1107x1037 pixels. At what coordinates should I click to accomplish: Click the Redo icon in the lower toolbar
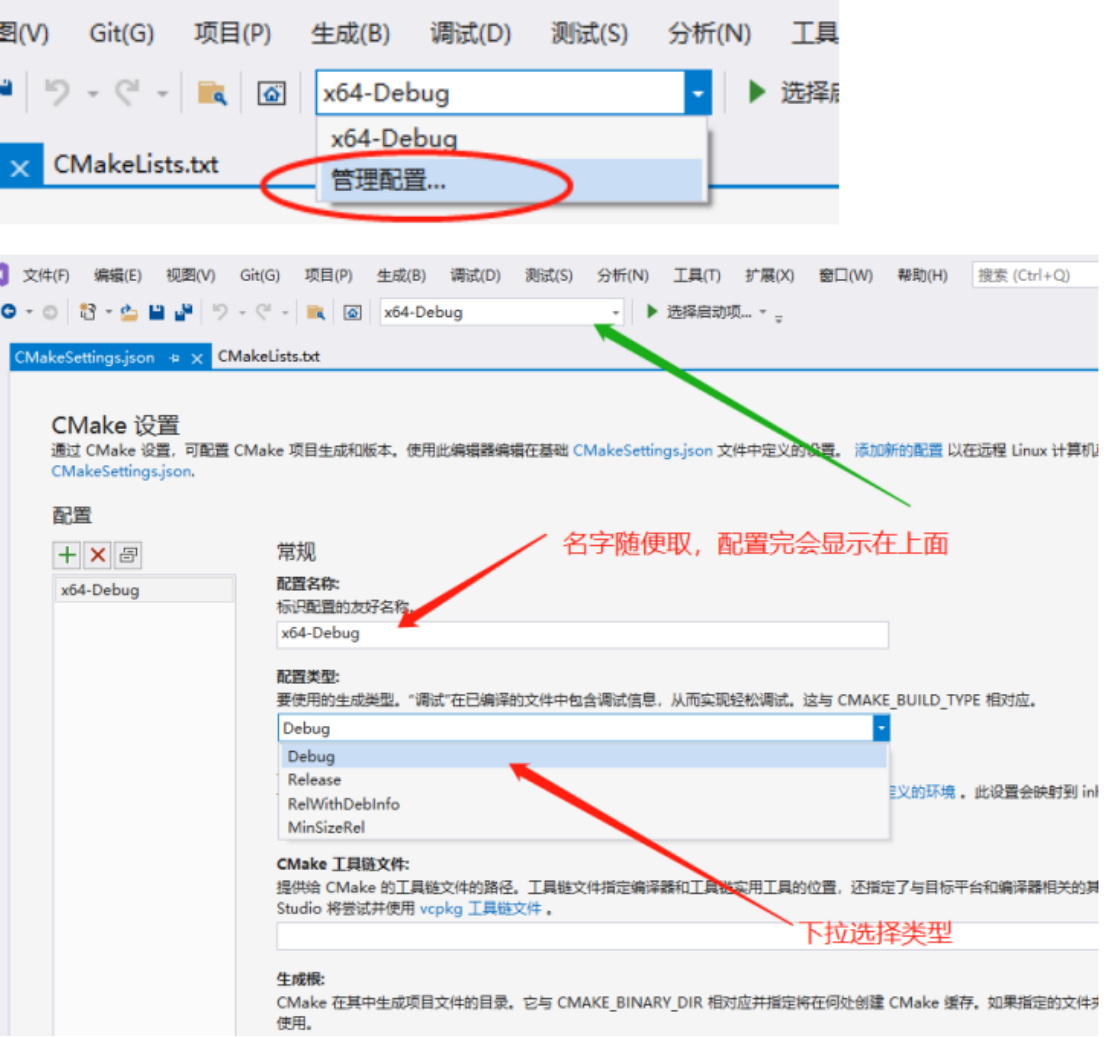pyautogui.click(x=263, y=311)
